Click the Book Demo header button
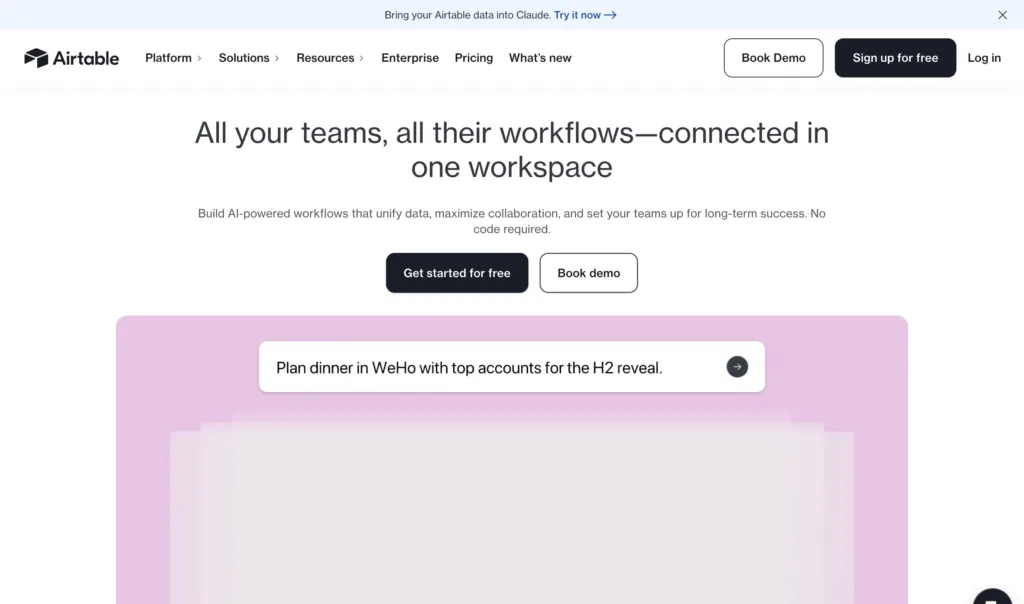 773,58
